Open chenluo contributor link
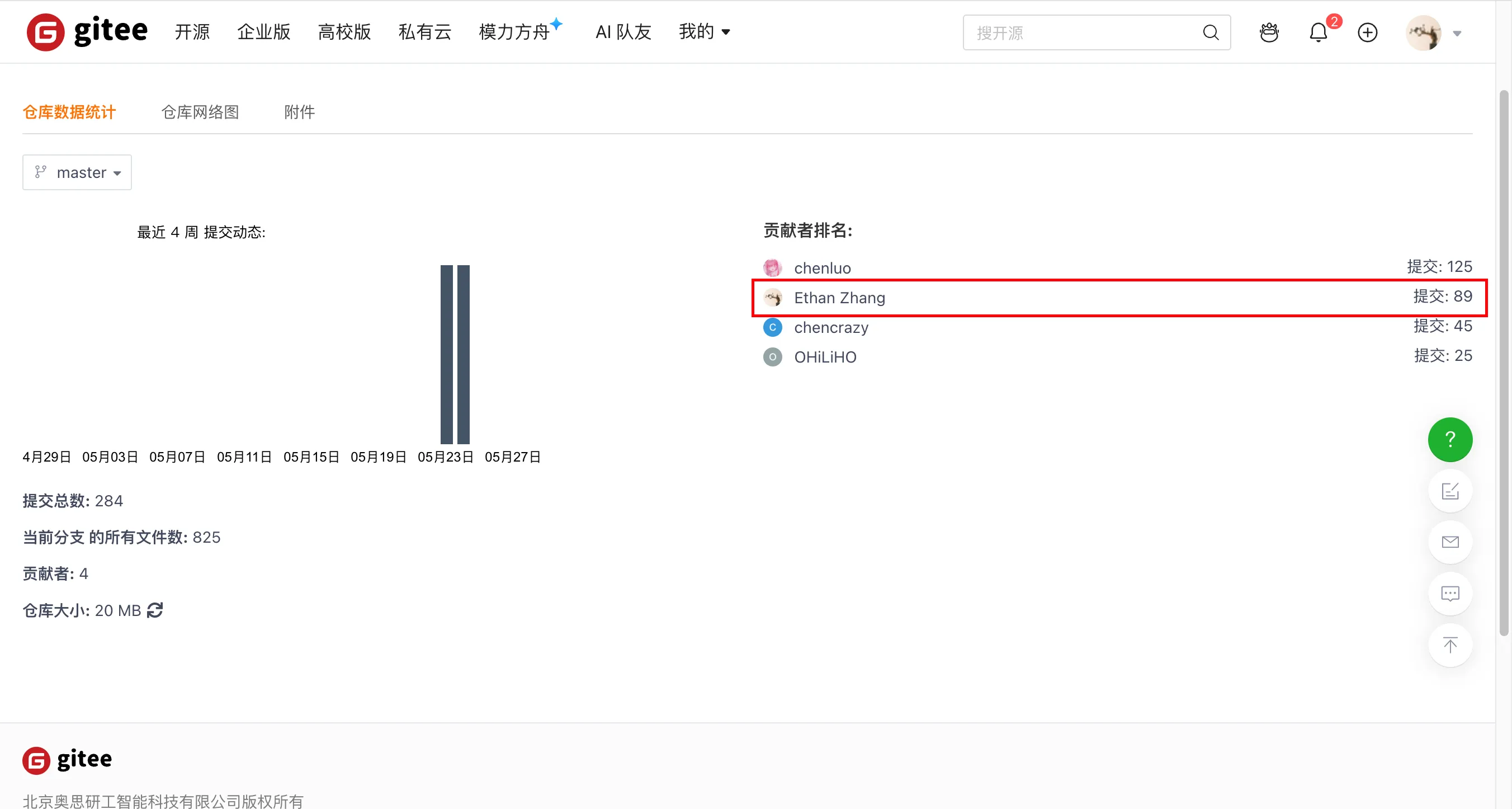Viewport: 1512px width, 809px height. [823, 269]
